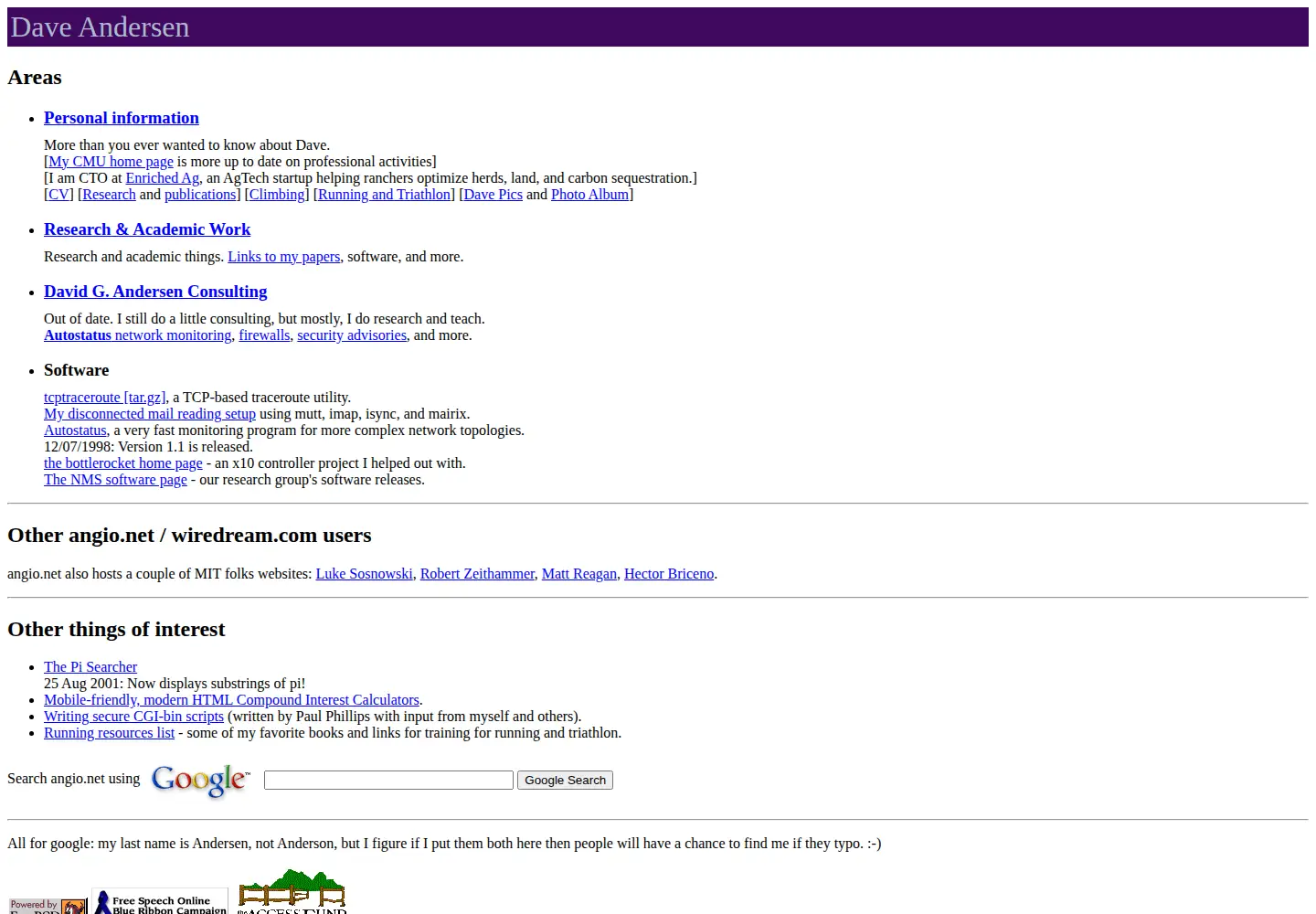1316x914 pixels.
Task: Download tcptraceroute [tar.gz] link
Action: coord(105,398)
